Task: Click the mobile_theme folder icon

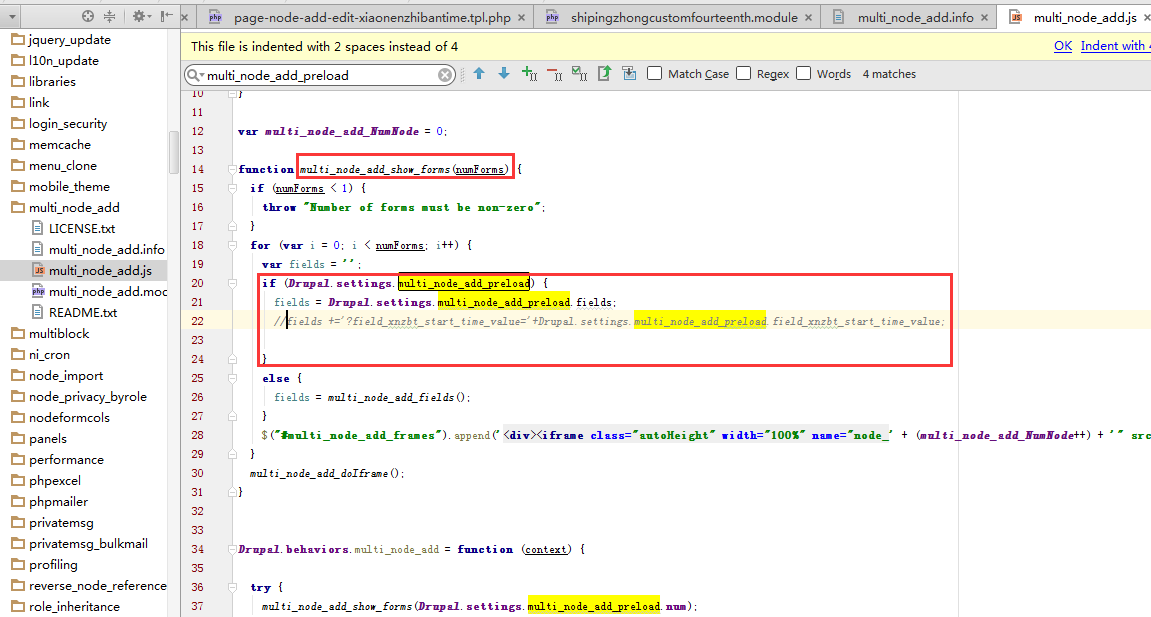Action: point(18,186)
